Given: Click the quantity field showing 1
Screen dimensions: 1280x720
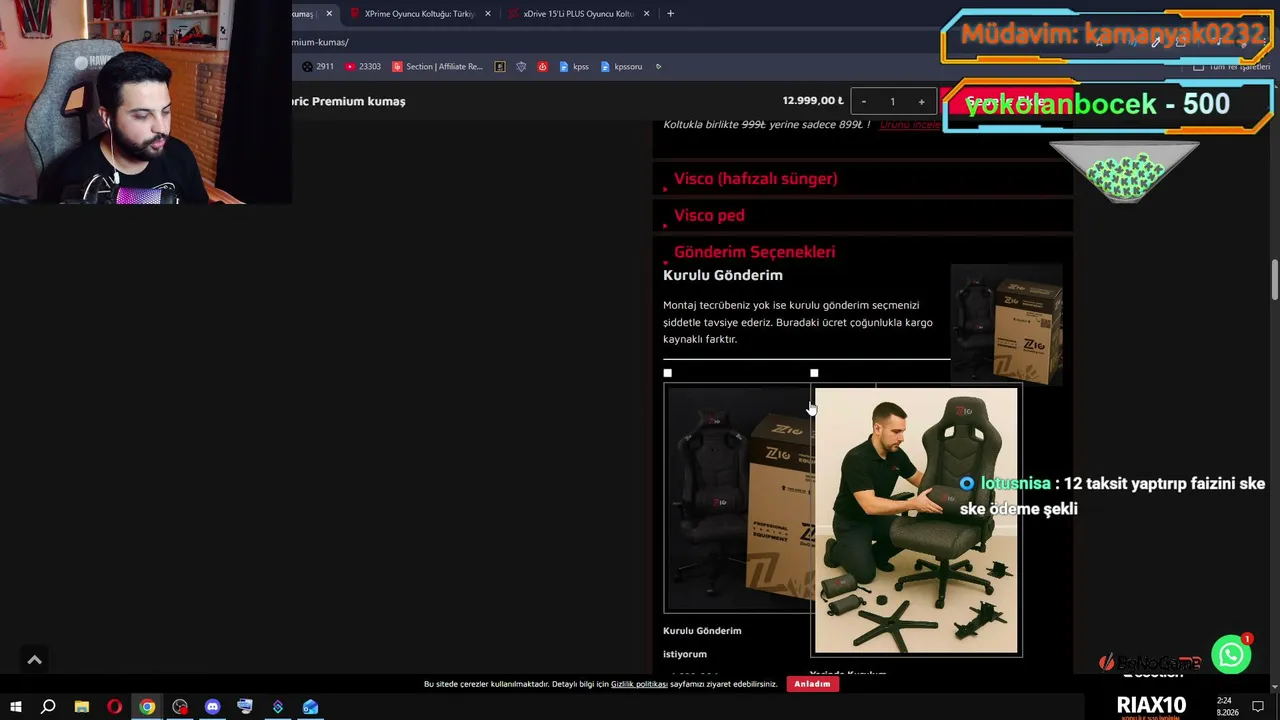Looking at the screenshot, I should pyautogui.click(x=892, y=101).
